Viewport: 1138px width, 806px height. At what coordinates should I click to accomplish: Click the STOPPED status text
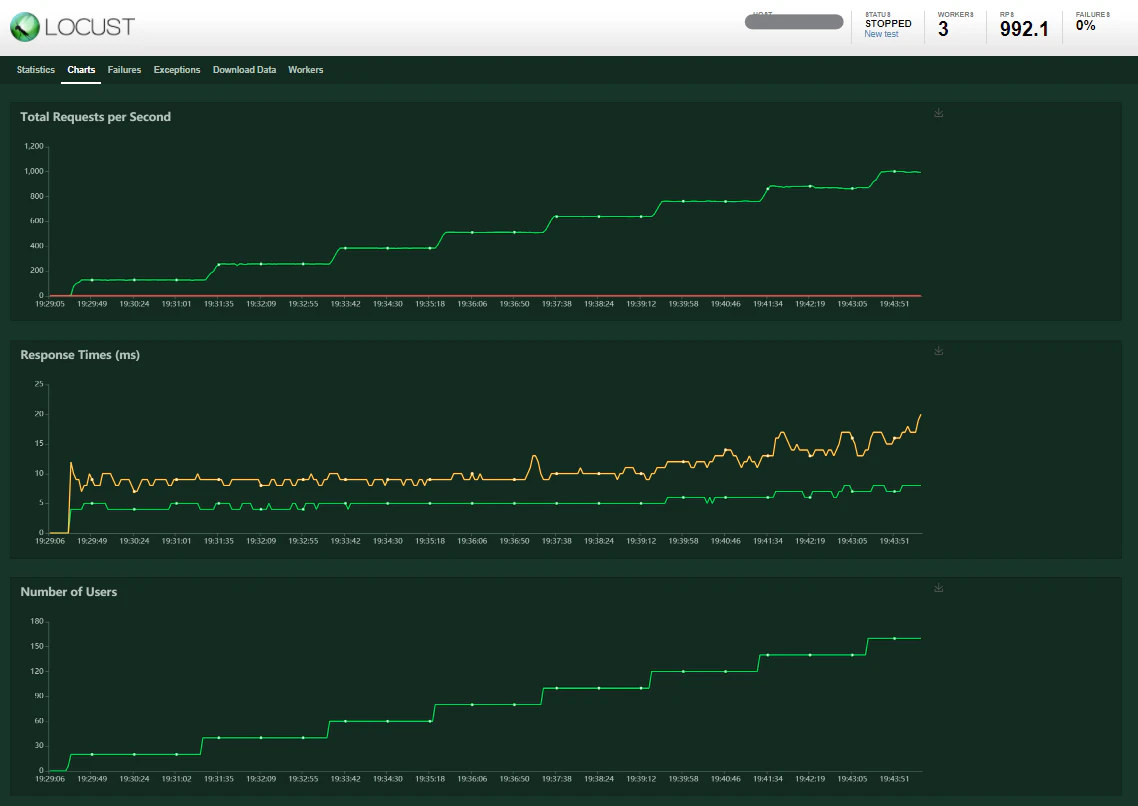(888, 23)
